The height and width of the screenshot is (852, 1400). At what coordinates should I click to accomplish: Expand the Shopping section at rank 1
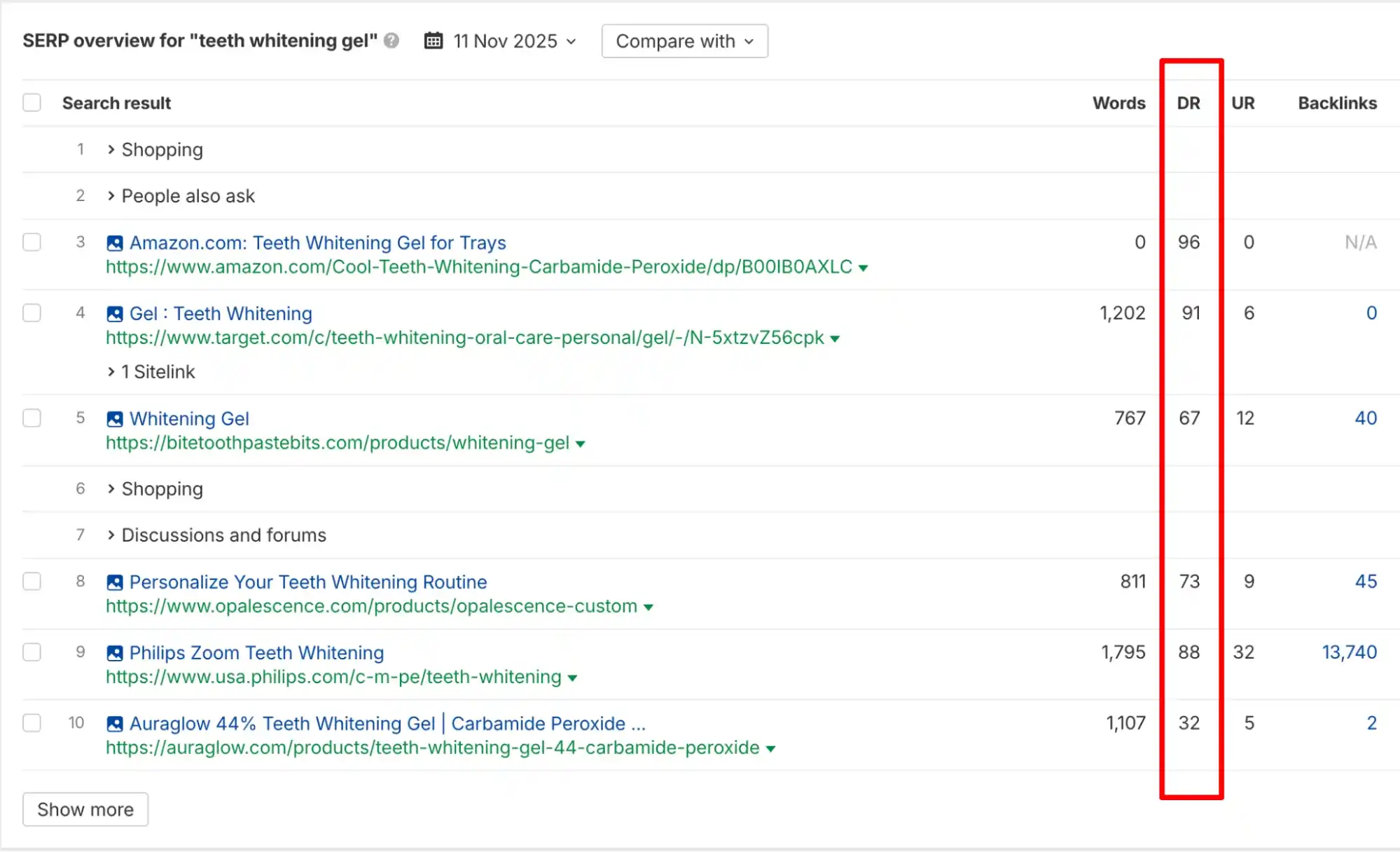point(155,149)
